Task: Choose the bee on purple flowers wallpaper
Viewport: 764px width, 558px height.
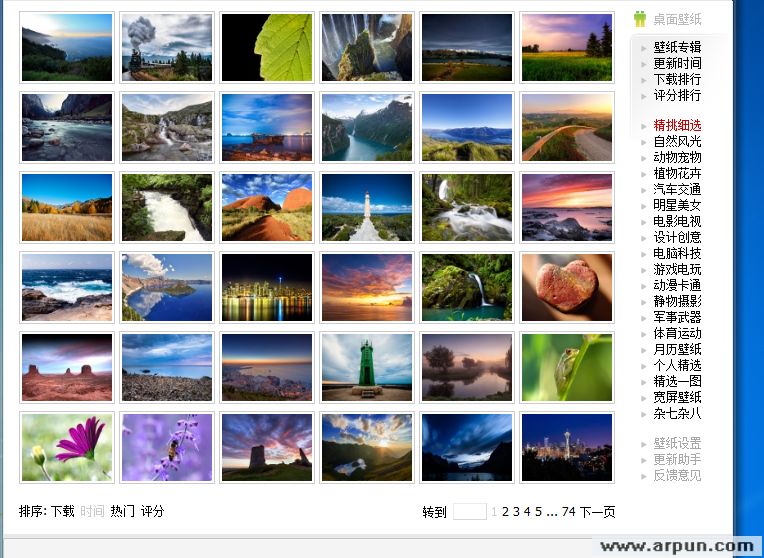Action: click(x=167, y=447)
